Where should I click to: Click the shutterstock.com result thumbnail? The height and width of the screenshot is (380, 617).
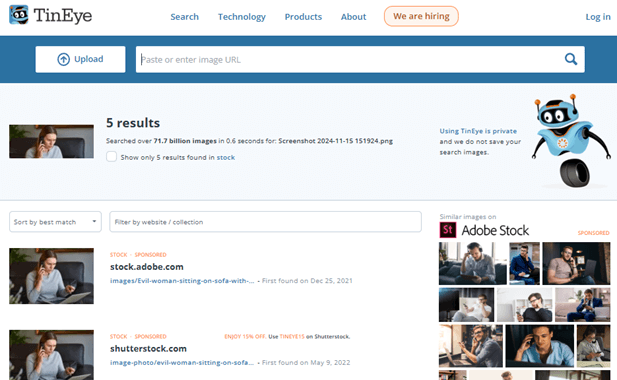[x=52, y=355]
